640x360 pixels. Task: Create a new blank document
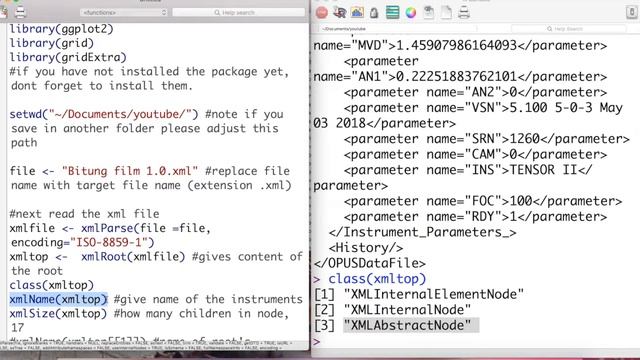[446, 13]
